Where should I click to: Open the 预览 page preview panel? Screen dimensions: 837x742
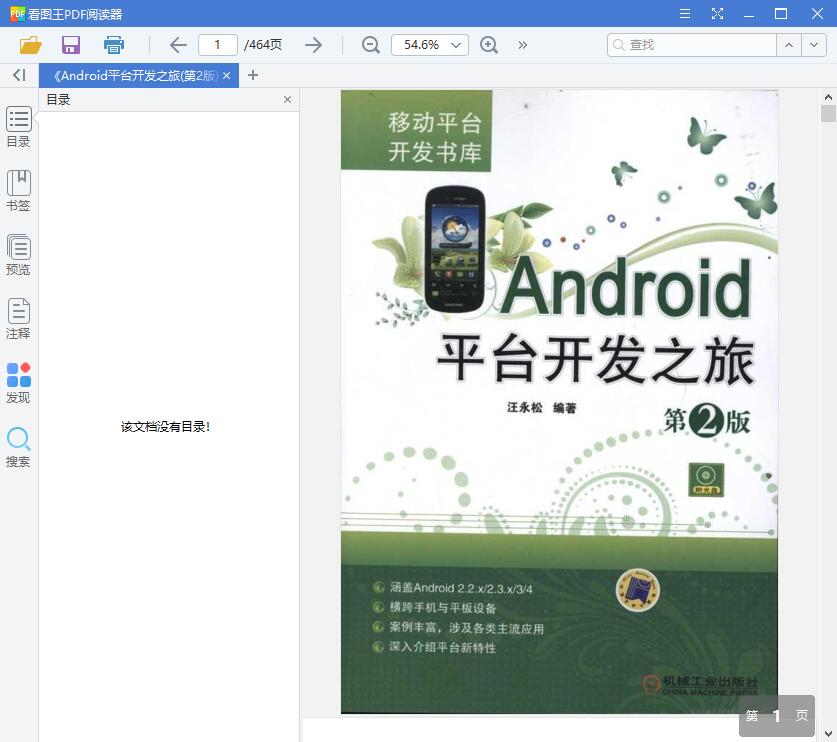(x=18, y=253)
